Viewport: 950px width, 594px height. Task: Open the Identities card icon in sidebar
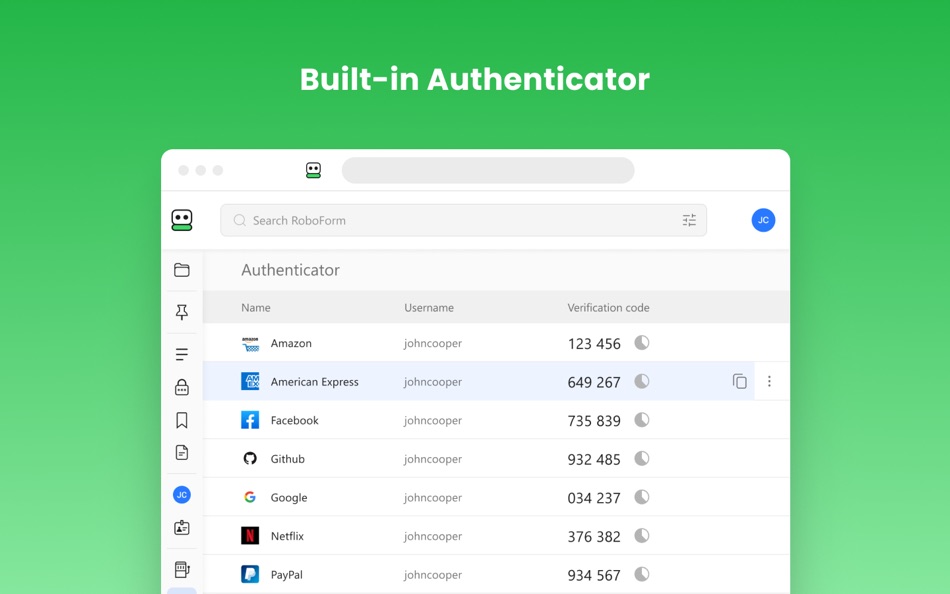tap(182, 527)
